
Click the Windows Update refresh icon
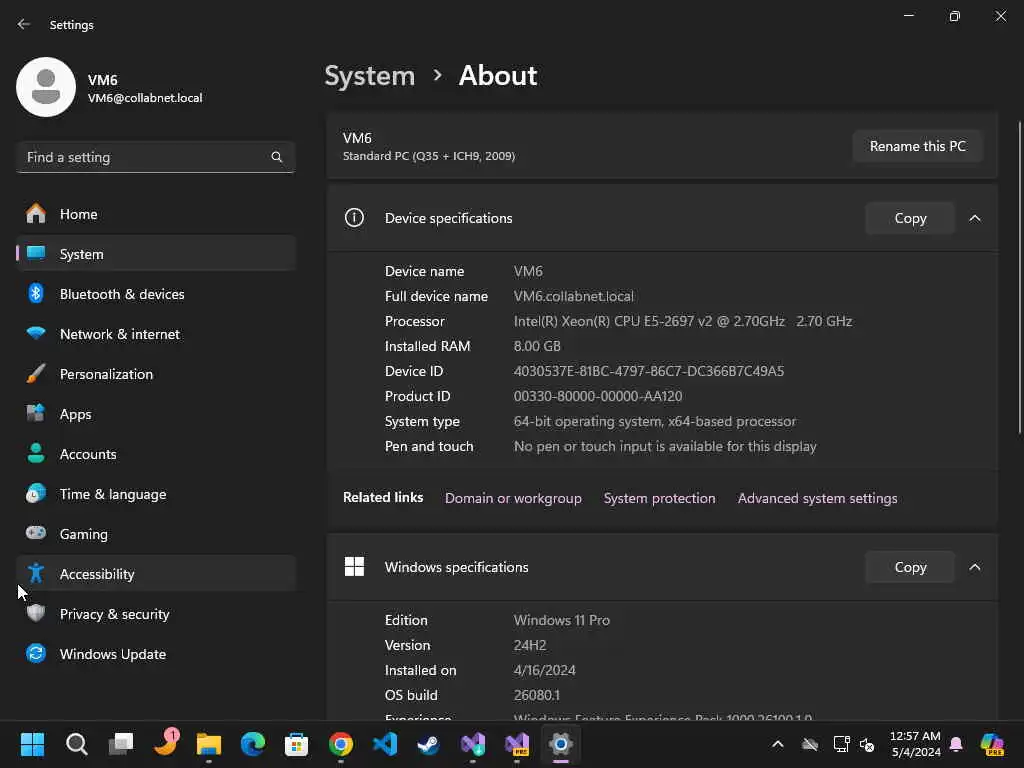(36, 654)
